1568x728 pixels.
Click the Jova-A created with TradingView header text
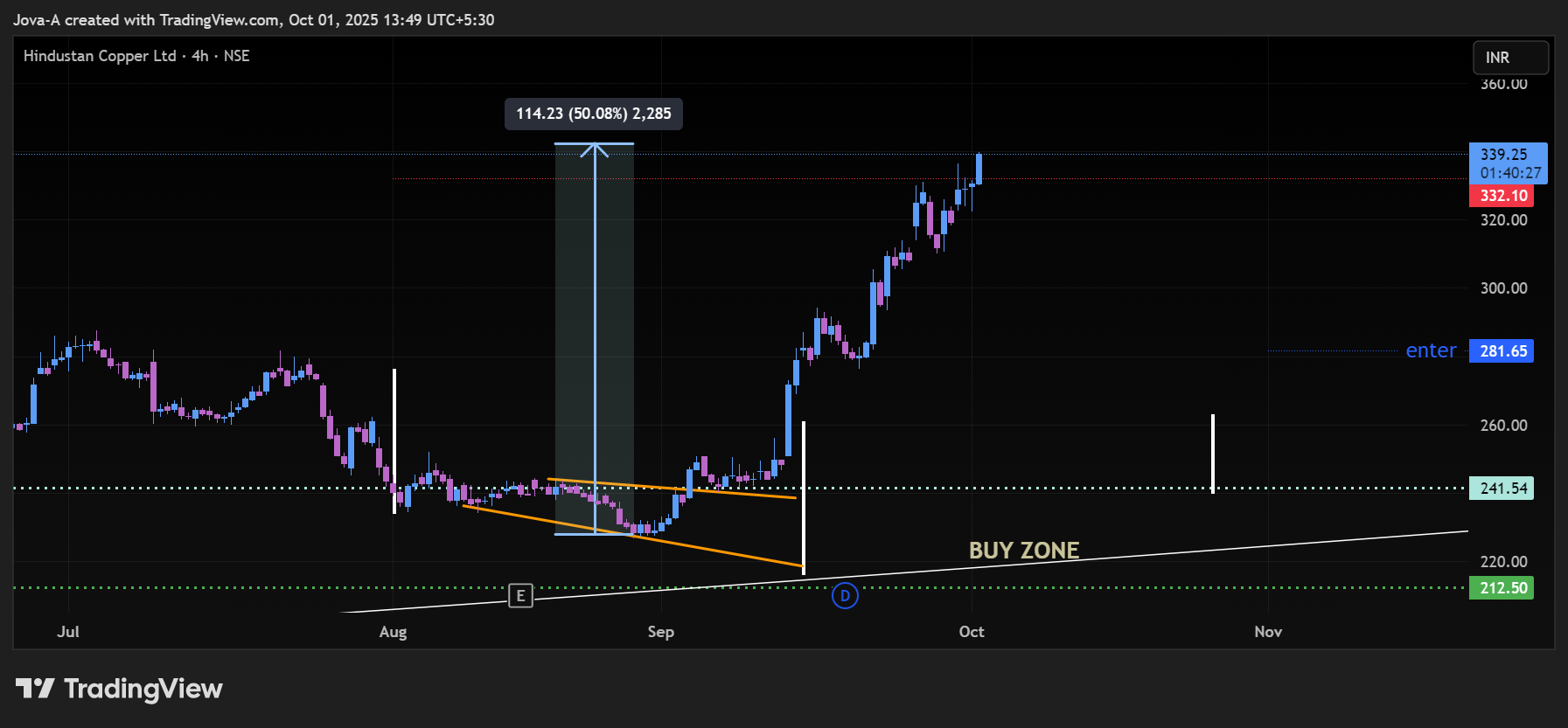point(254,19)
